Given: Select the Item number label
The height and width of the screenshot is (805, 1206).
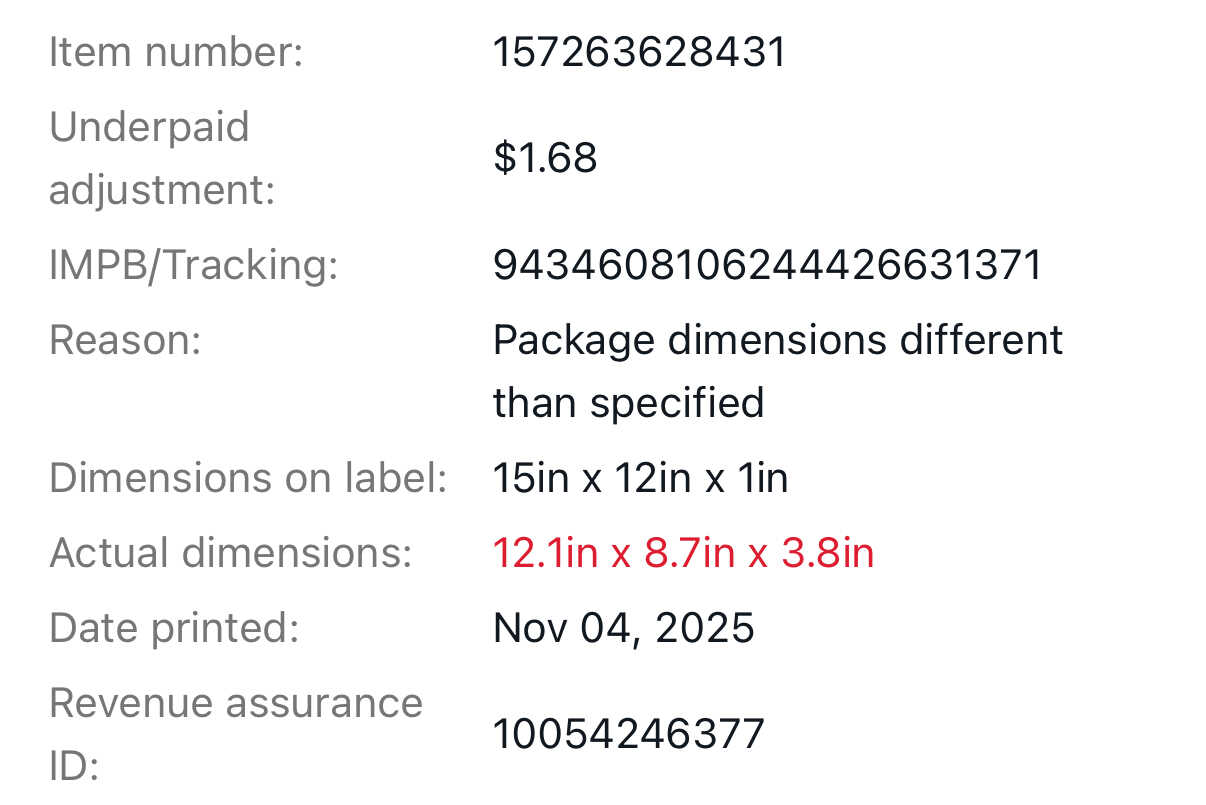Looking at the screenshot, I should click(x=175, y=52).
